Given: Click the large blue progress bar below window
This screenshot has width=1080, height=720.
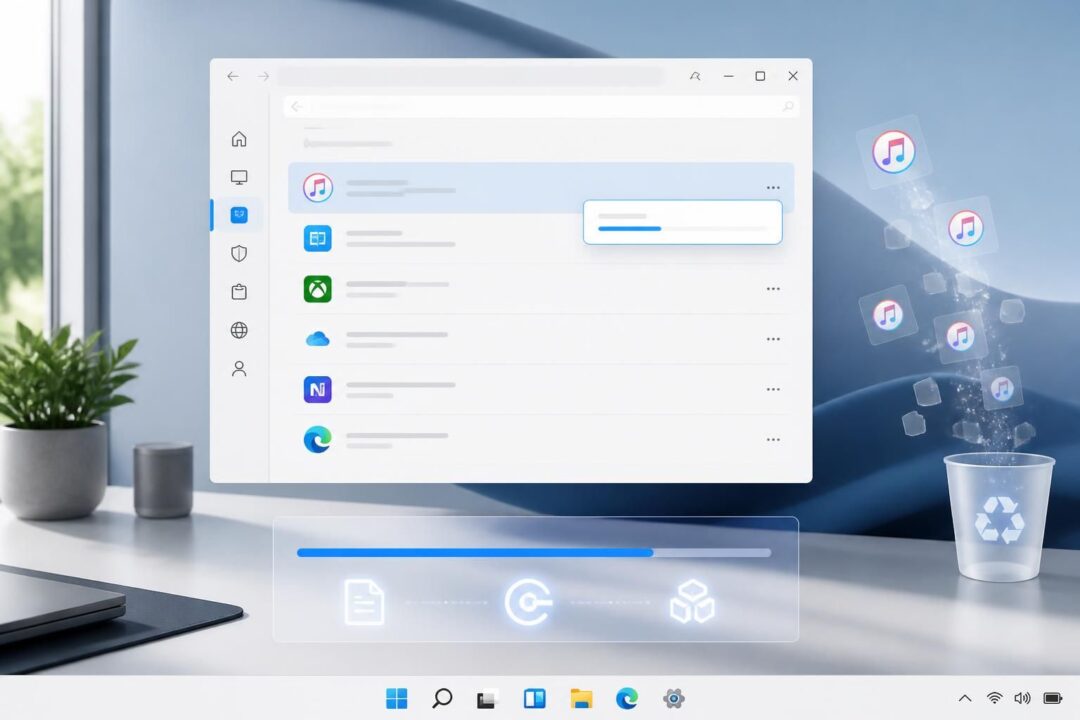Looking at the screenshot, I should coord(534,553).
